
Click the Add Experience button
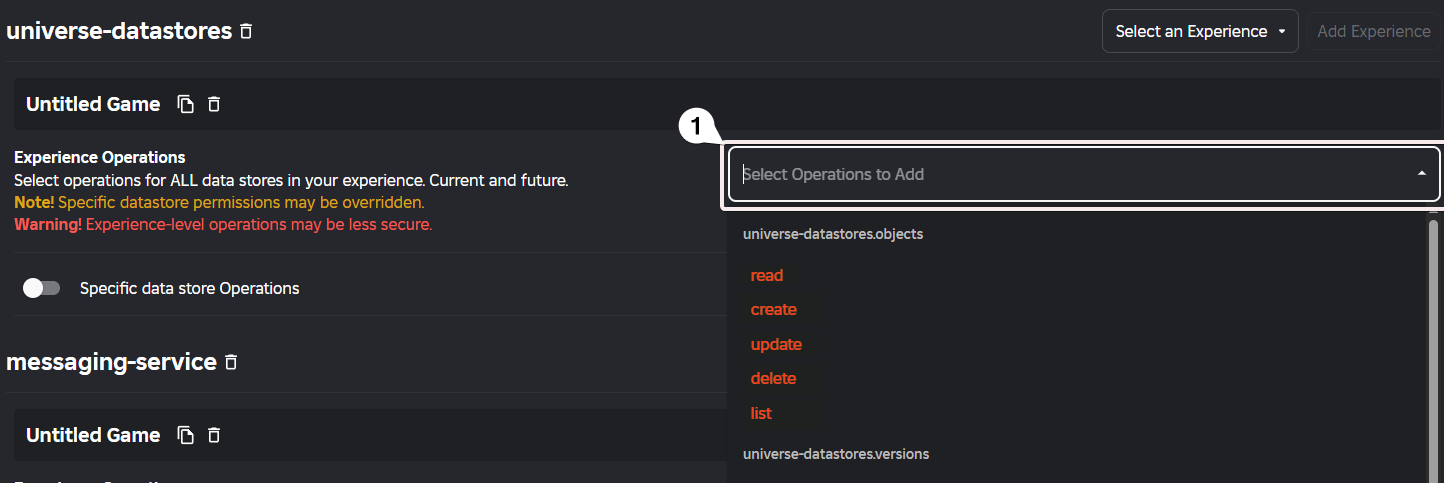[1374, 31]
